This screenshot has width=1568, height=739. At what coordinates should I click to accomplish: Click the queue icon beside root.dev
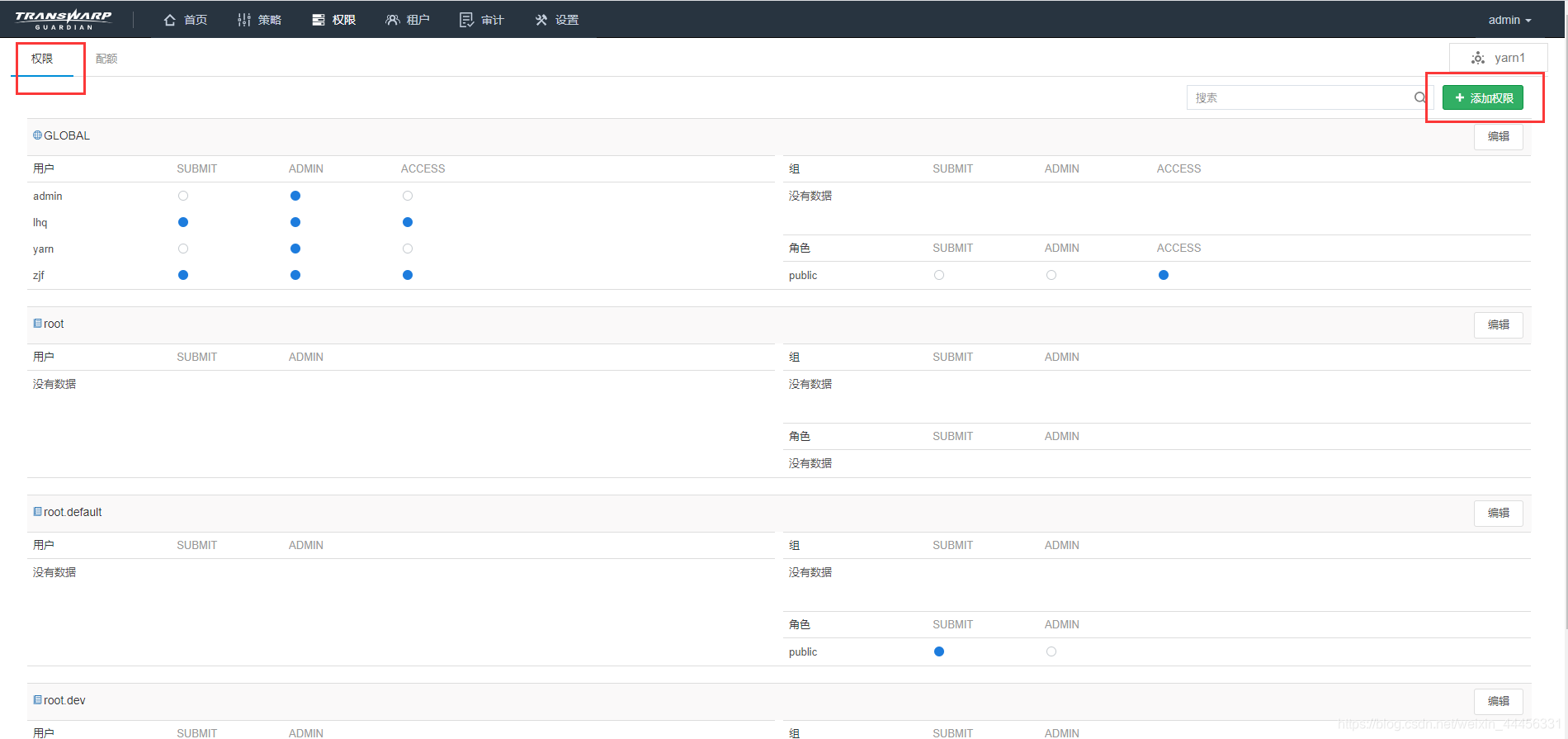click(37, 700)
